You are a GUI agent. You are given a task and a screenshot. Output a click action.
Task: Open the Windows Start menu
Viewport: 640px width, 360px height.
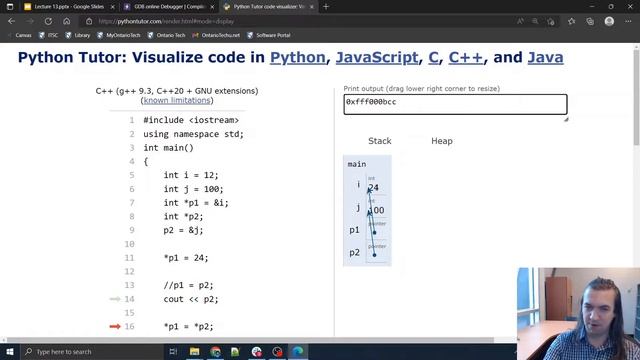pos(10,351)
